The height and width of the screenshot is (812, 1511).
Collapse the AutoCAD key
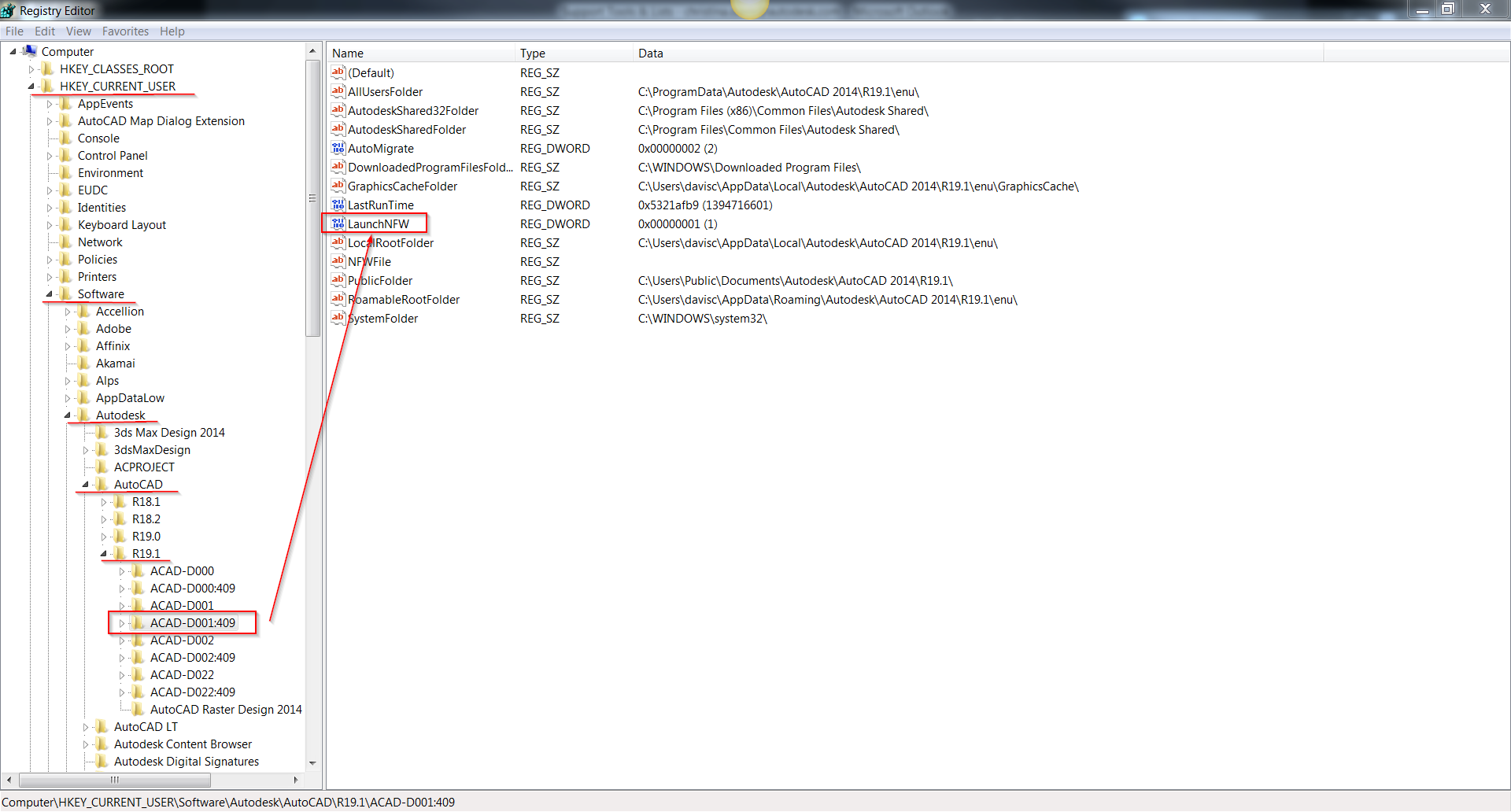85,484
